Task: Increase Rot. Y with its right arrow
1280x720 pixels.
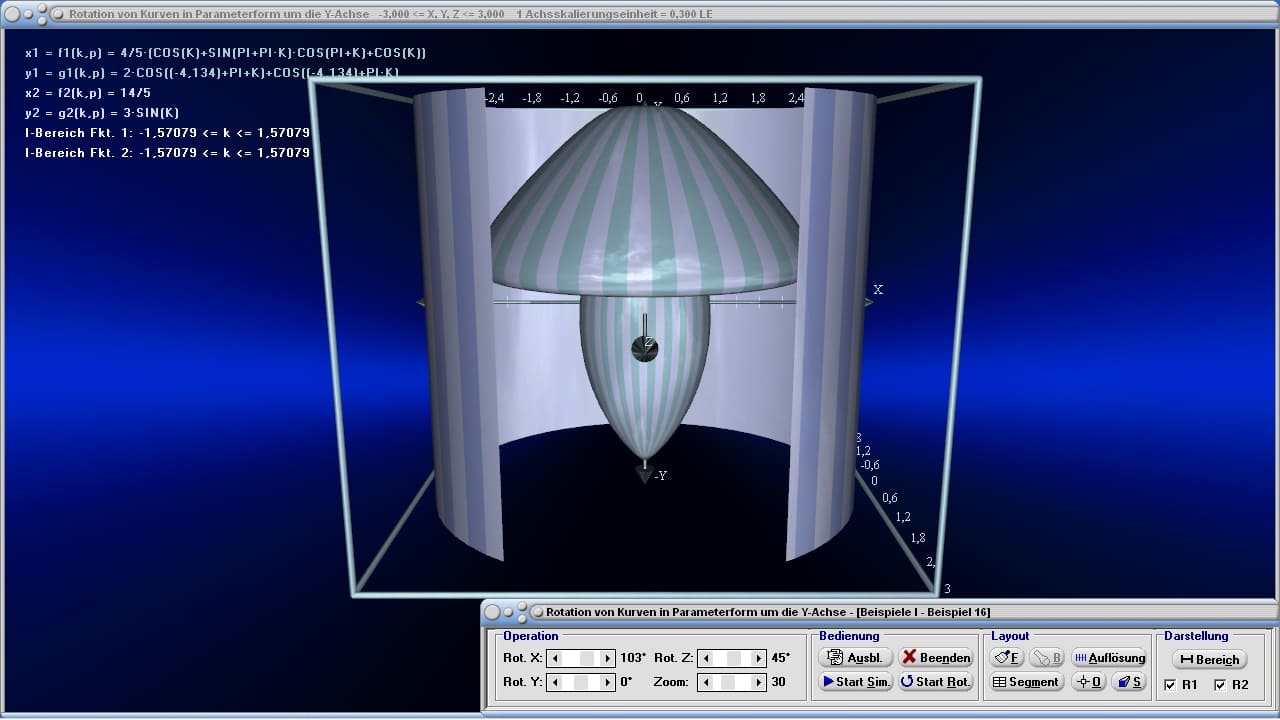Action: pyautogui.click(x=607, y=682)
